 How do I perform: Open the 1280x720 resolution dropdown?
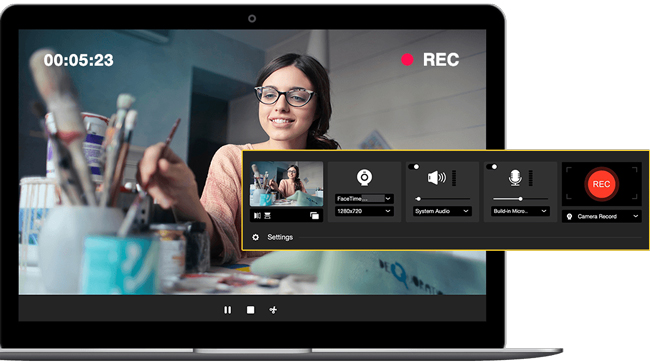click(364, 211)
